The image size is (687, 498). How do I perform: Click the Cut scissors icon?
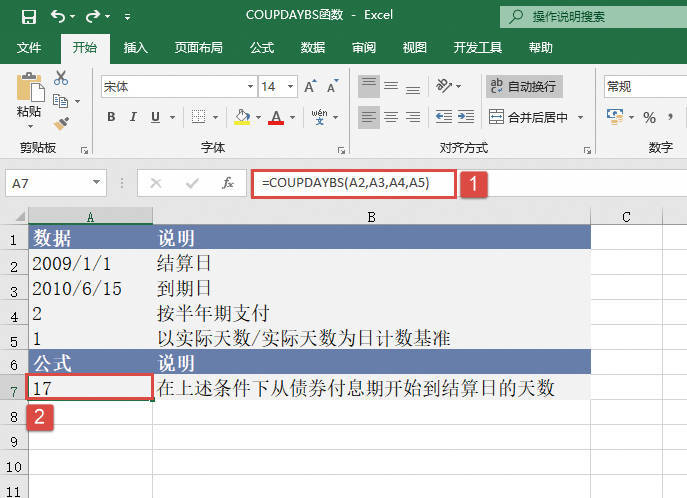61,78
